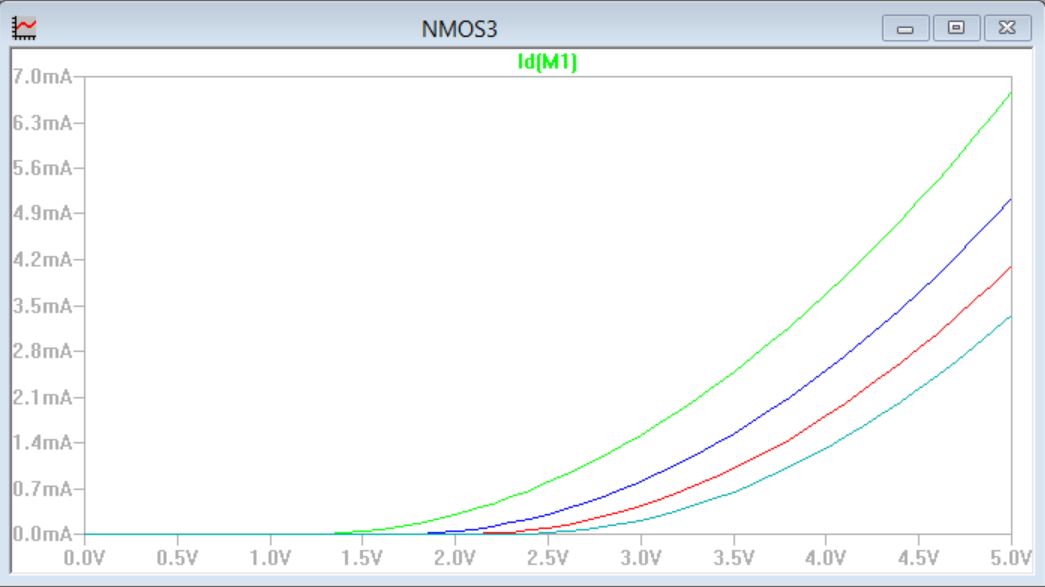Click the 4.2mA y-axis label

click(43, 259)
